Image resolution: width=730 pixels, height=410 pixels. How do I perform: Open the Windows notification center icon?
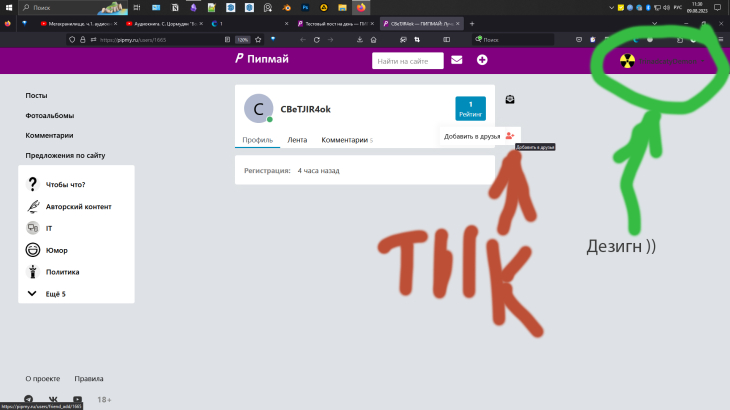(718, 7)
